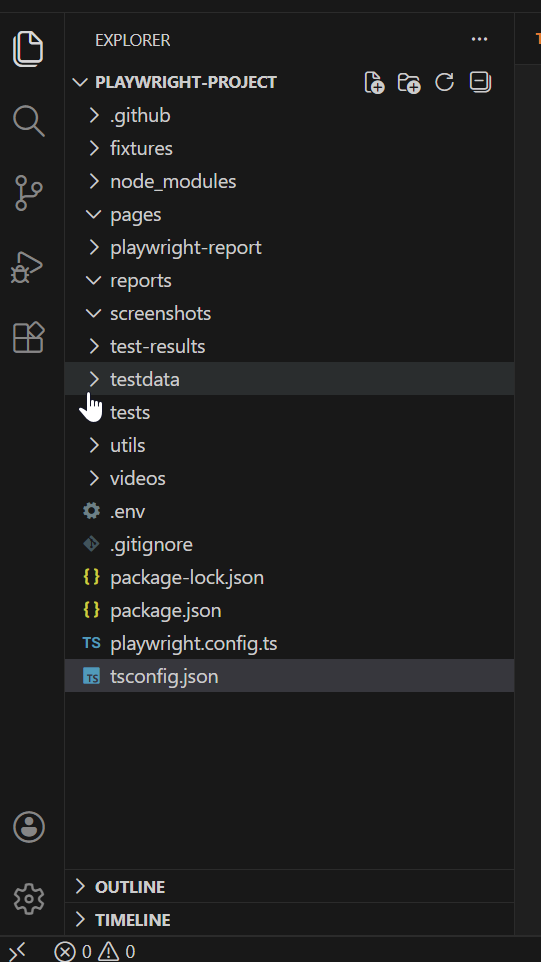
Task: Click the .gitignore git file icon
Action: click(x=91, y=544)
